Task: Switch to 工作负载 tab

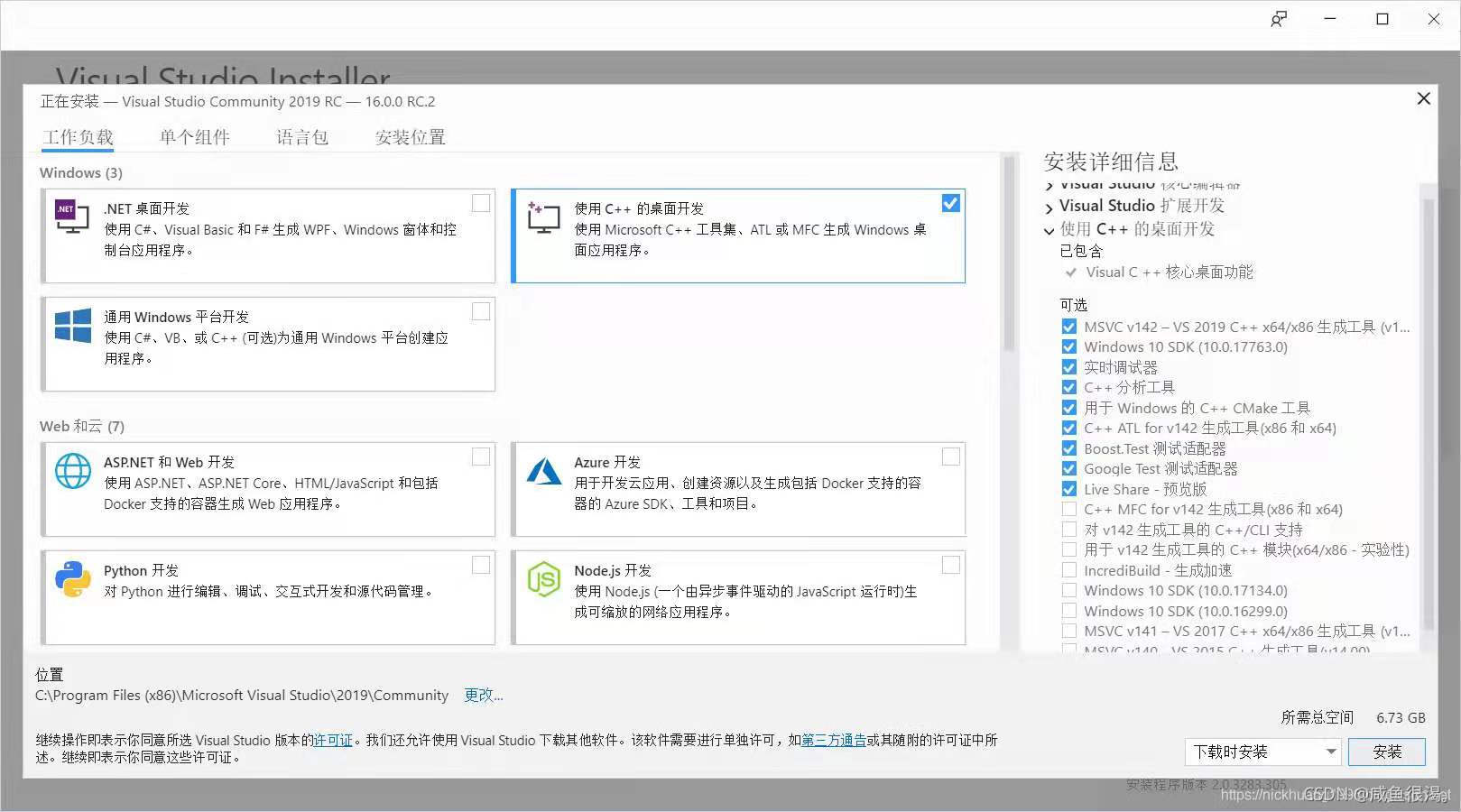Action: click(78, 137)
